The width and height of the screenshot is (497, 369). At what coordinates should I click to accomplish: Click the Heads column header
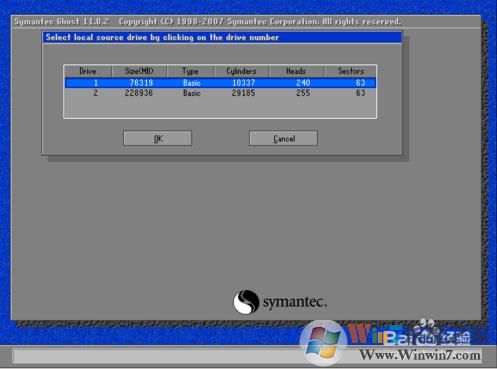pyautogui.click(x=296, y=71)
